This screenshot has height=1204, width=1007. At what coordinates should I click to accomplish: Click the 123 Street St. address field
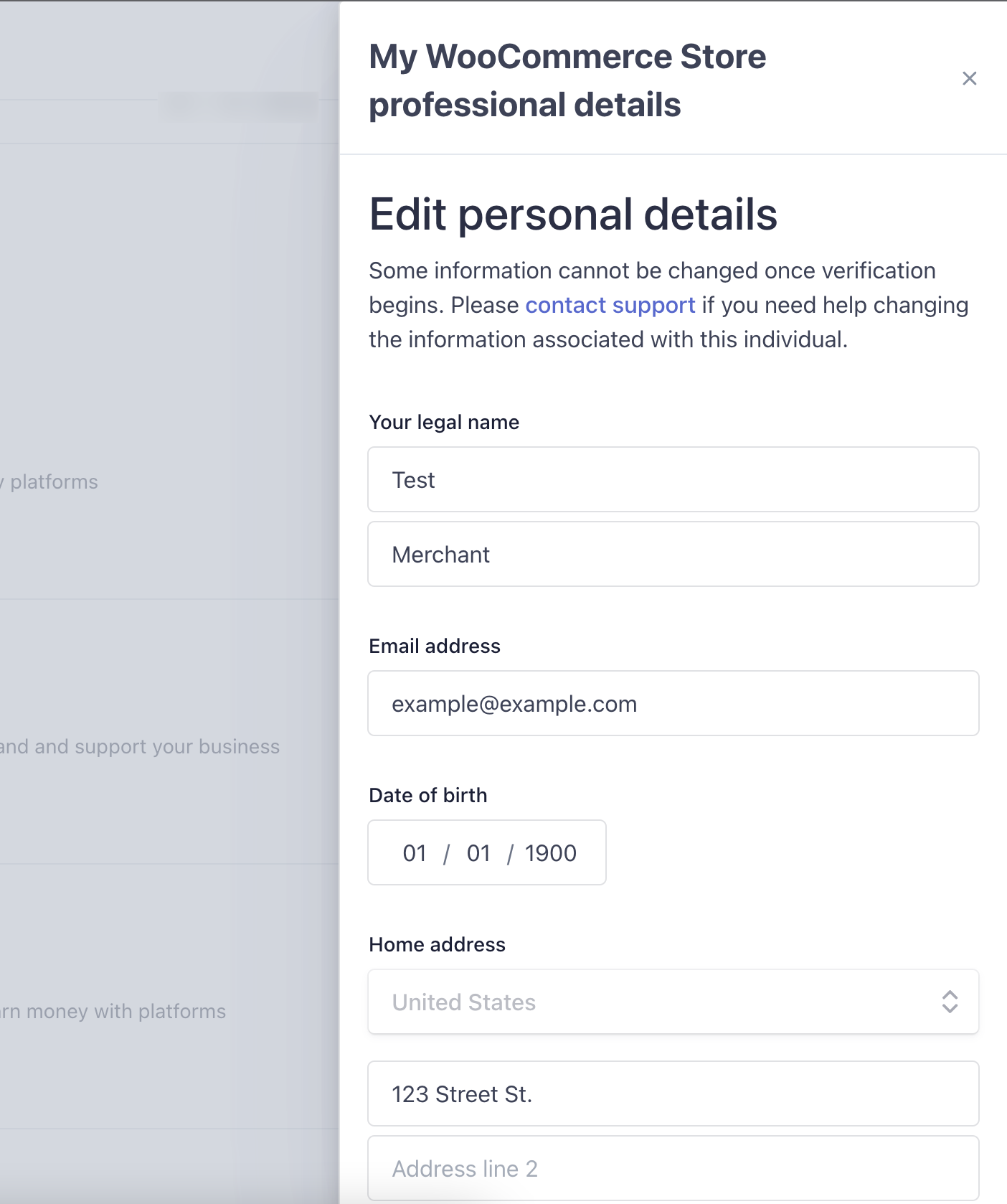tap(673, 1094)
